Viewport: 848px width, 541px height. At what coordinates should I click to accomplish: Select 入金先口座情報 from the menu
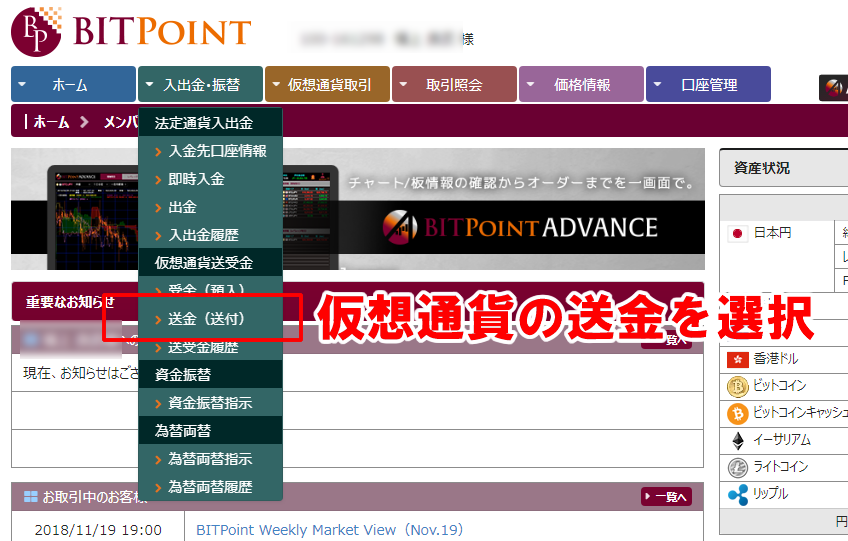coord(210,151)
